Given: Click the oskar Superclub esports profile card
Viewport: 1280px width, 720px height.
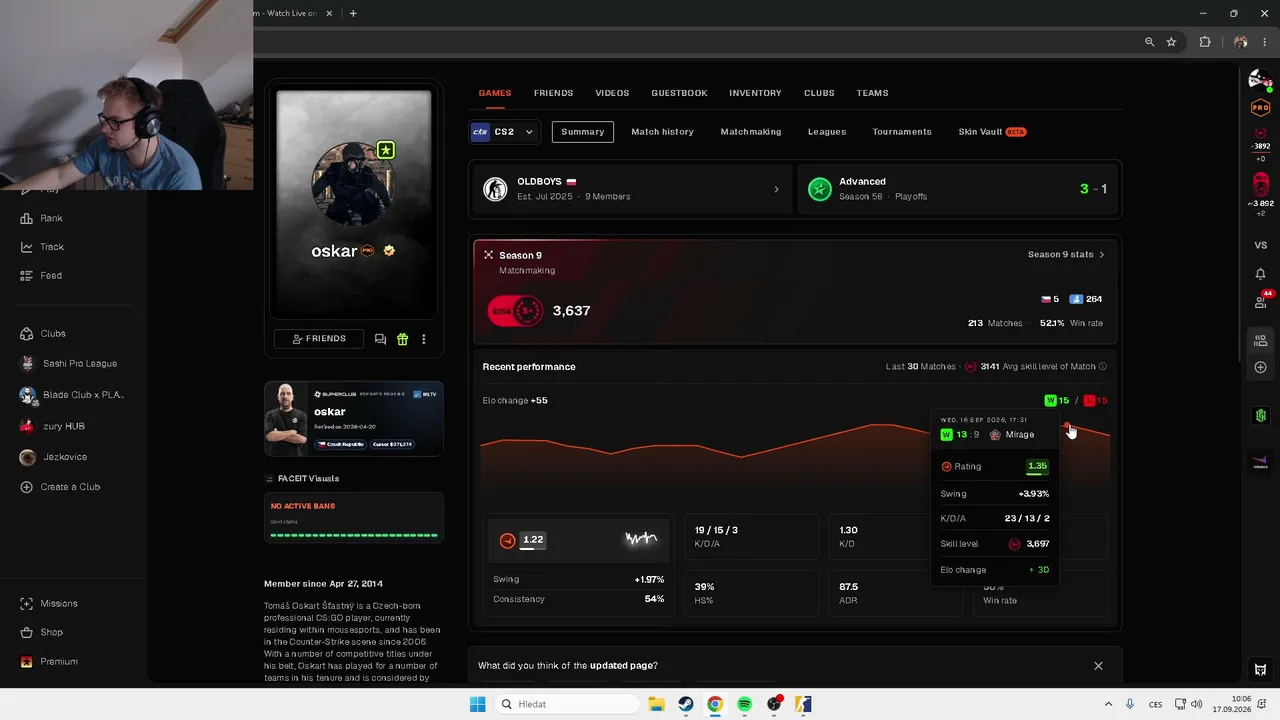Looking at the screenshot, I should click(354, 419).
